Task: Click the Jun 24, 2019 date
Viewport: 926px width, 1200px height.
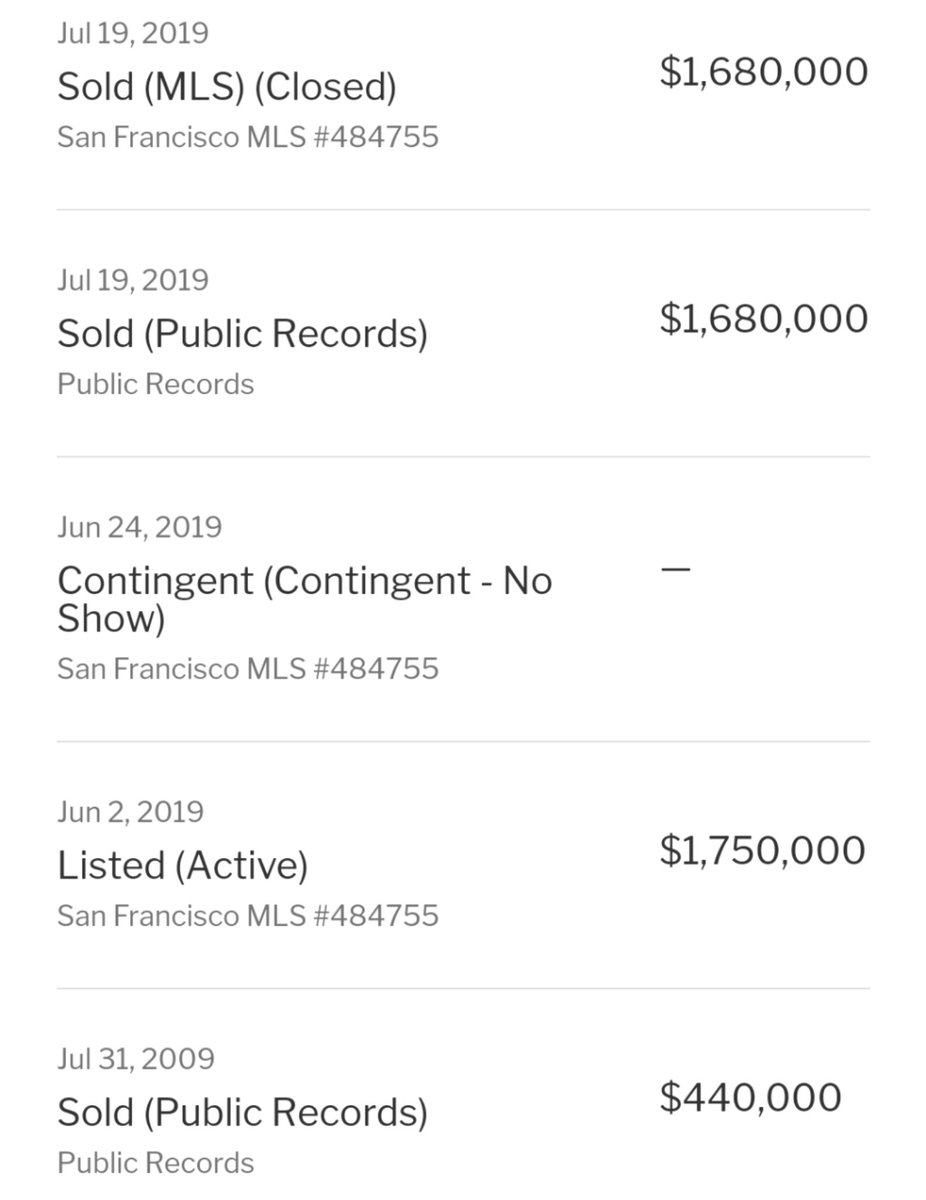Action: point(139,527)
